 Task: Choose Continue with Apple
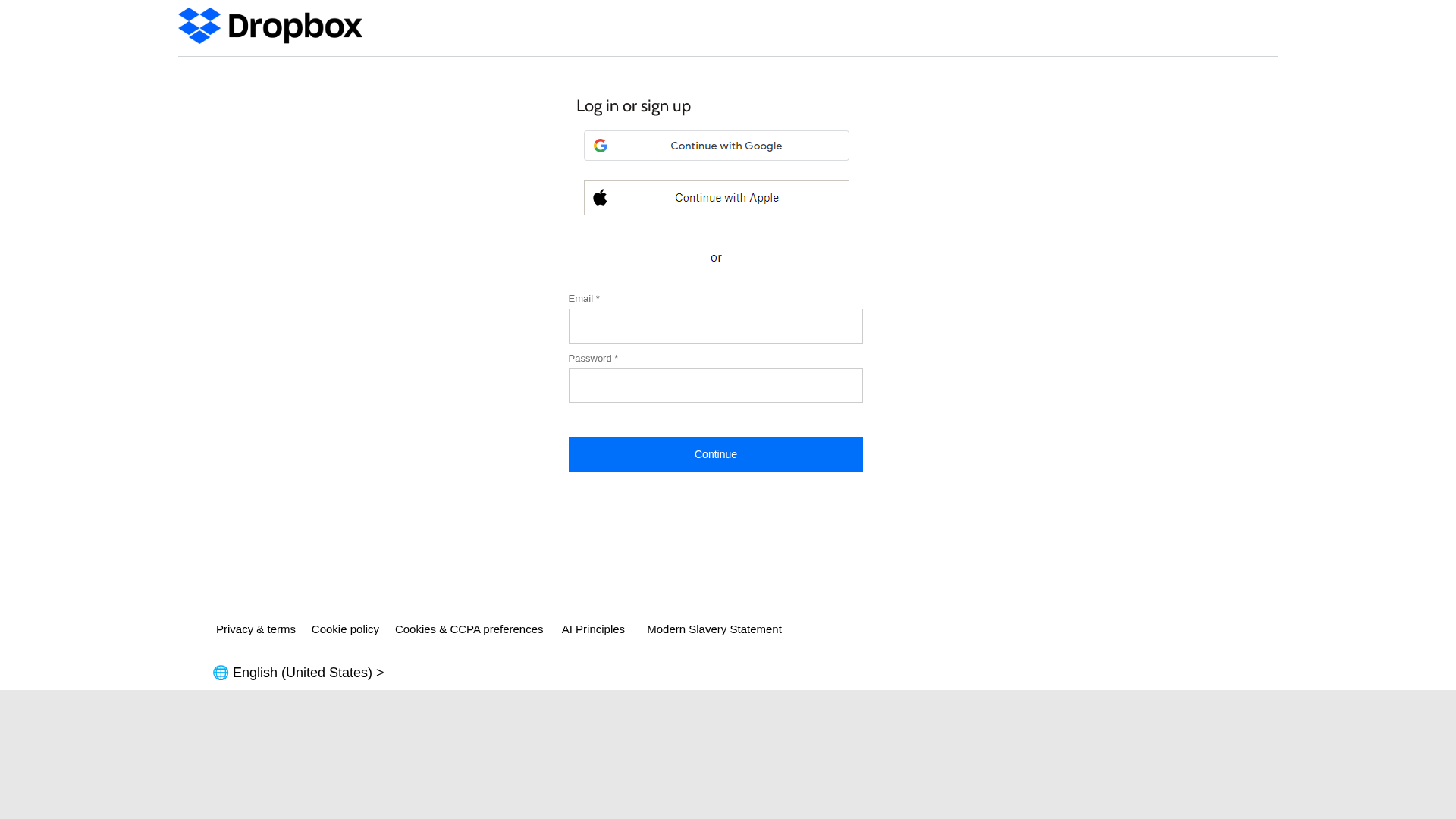716,198
